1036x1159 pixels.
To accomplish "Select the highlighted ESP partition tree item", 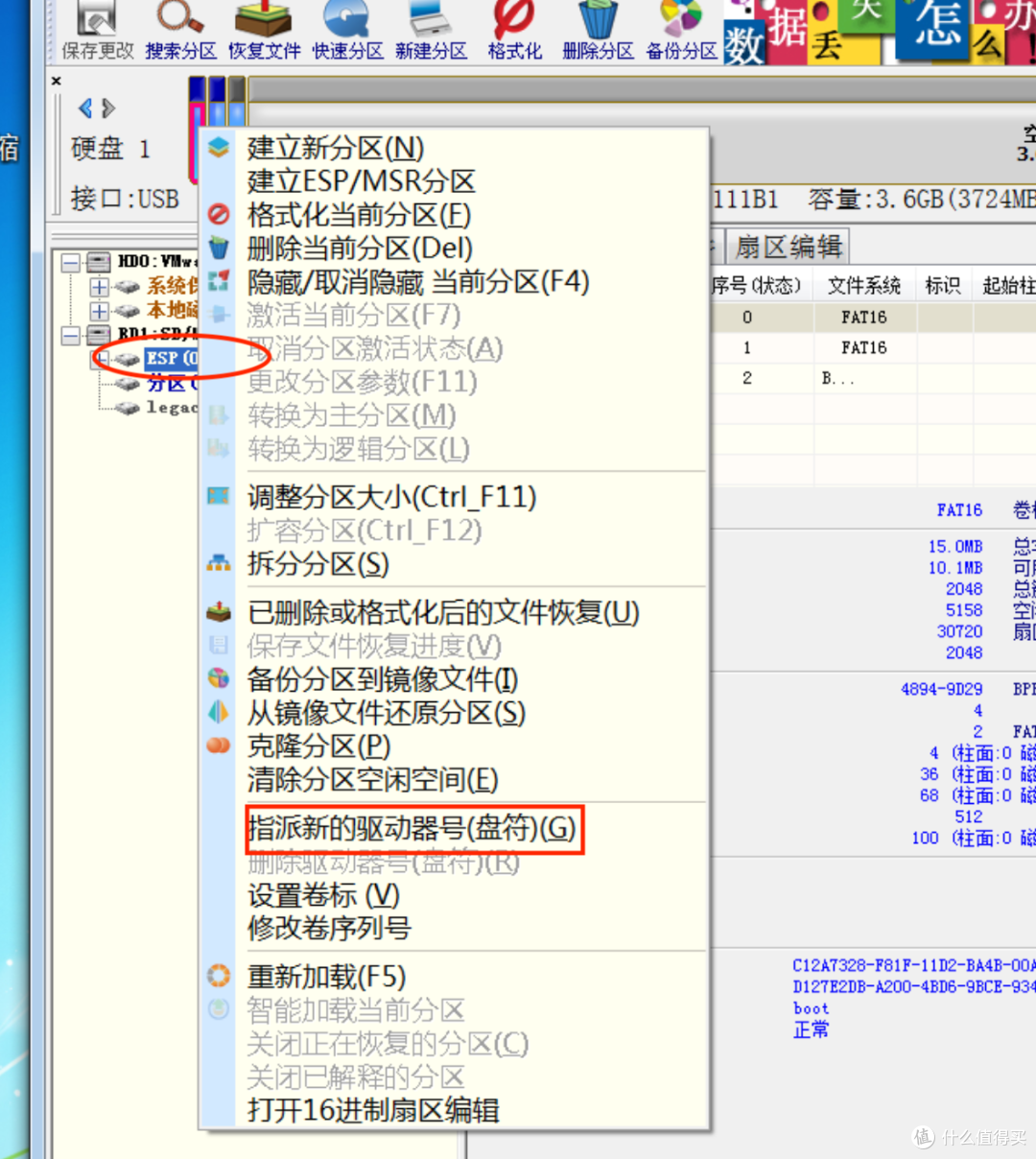I will (171, 359).
